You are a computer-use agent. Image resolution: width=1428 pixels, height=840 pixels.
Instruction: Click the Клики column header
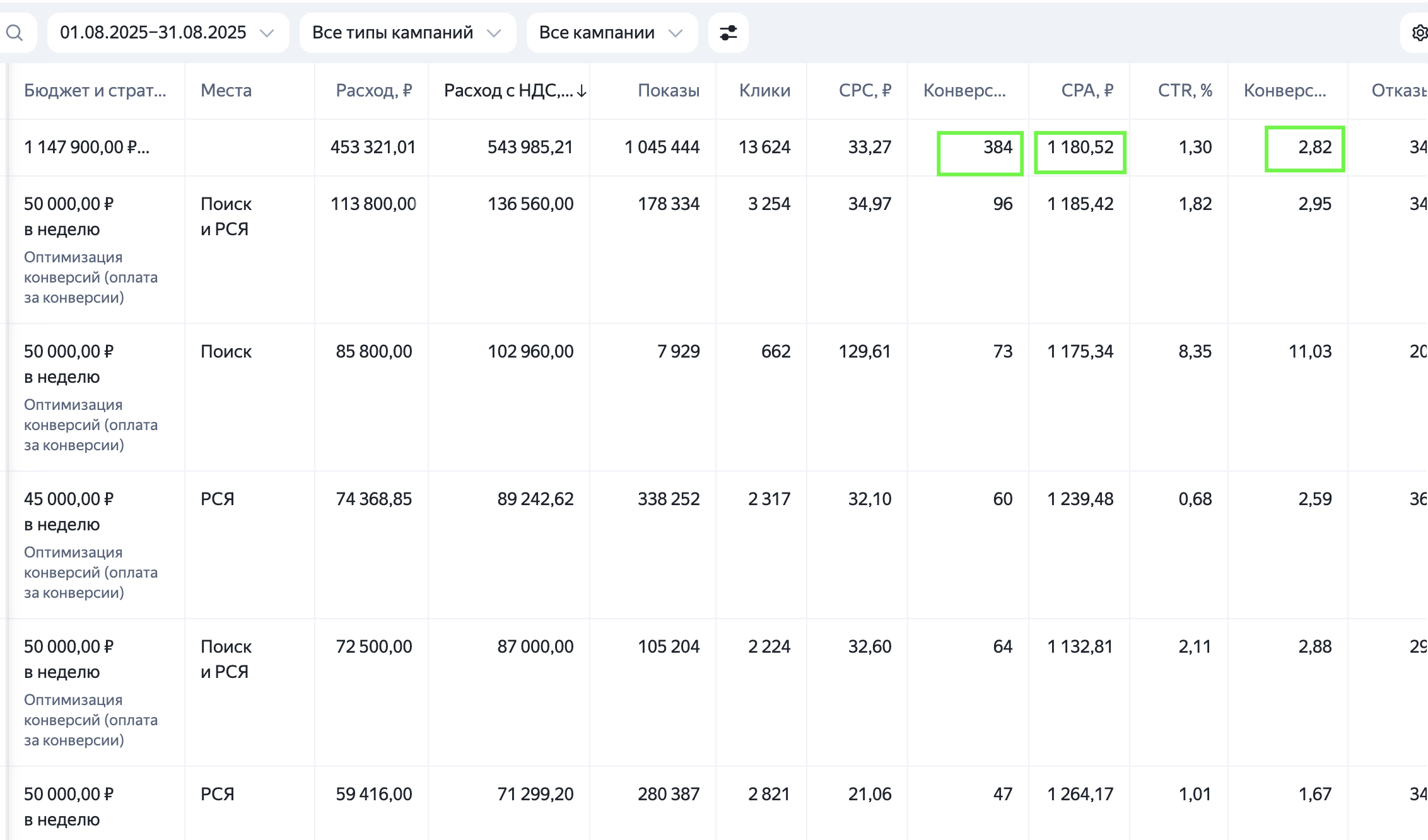coord(764,91)
